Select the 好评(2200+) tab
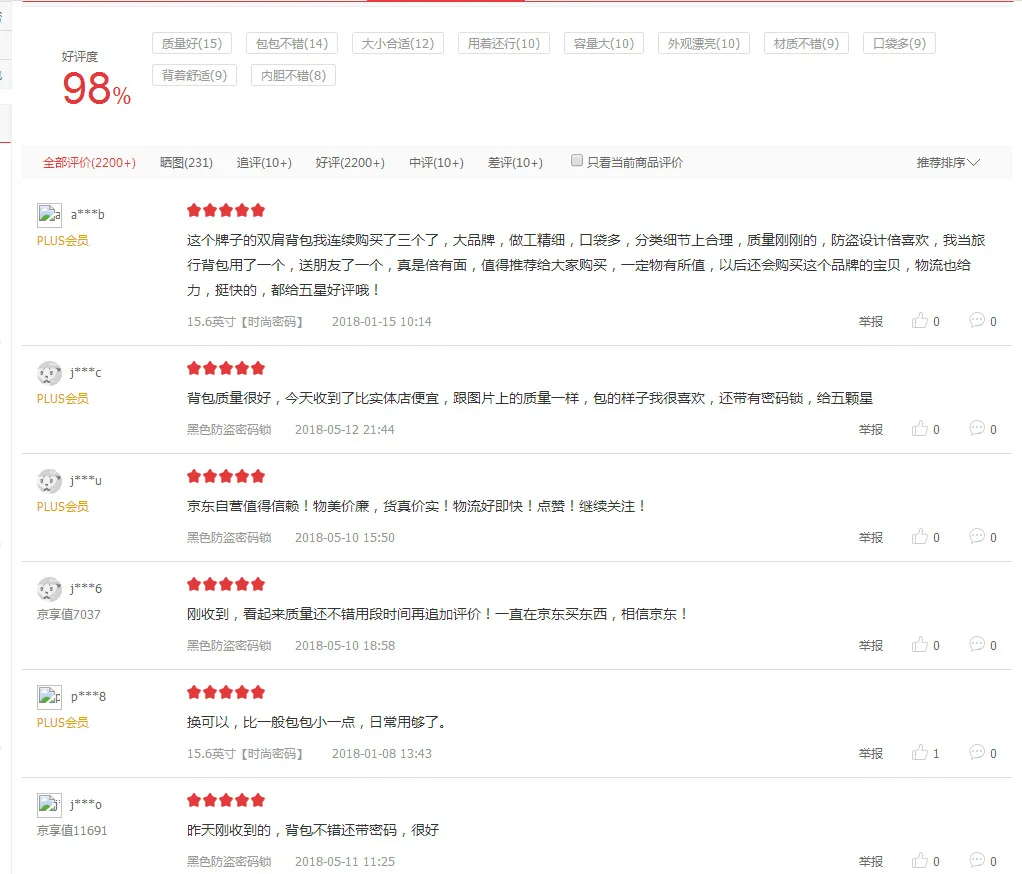Image resolution: width=1022 pixels, height=874 pixels. point(350,162)
